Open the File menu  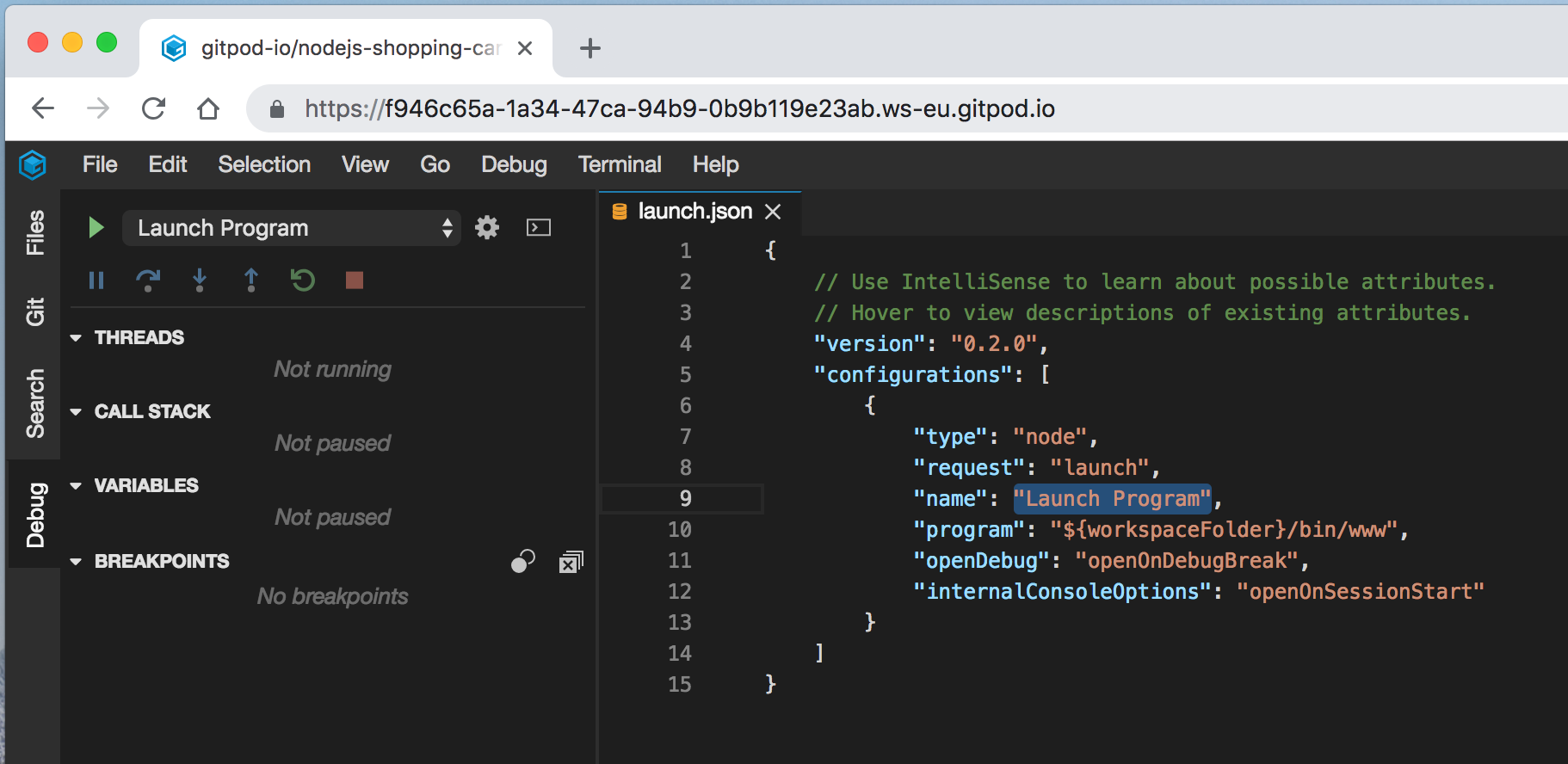tap(100, 164)
